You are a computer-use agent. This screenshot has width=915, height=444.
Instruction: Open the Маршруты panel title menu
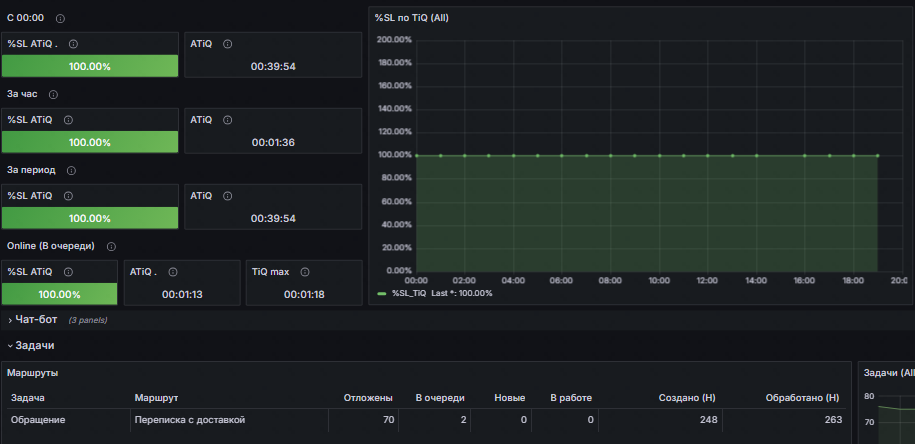33,373
